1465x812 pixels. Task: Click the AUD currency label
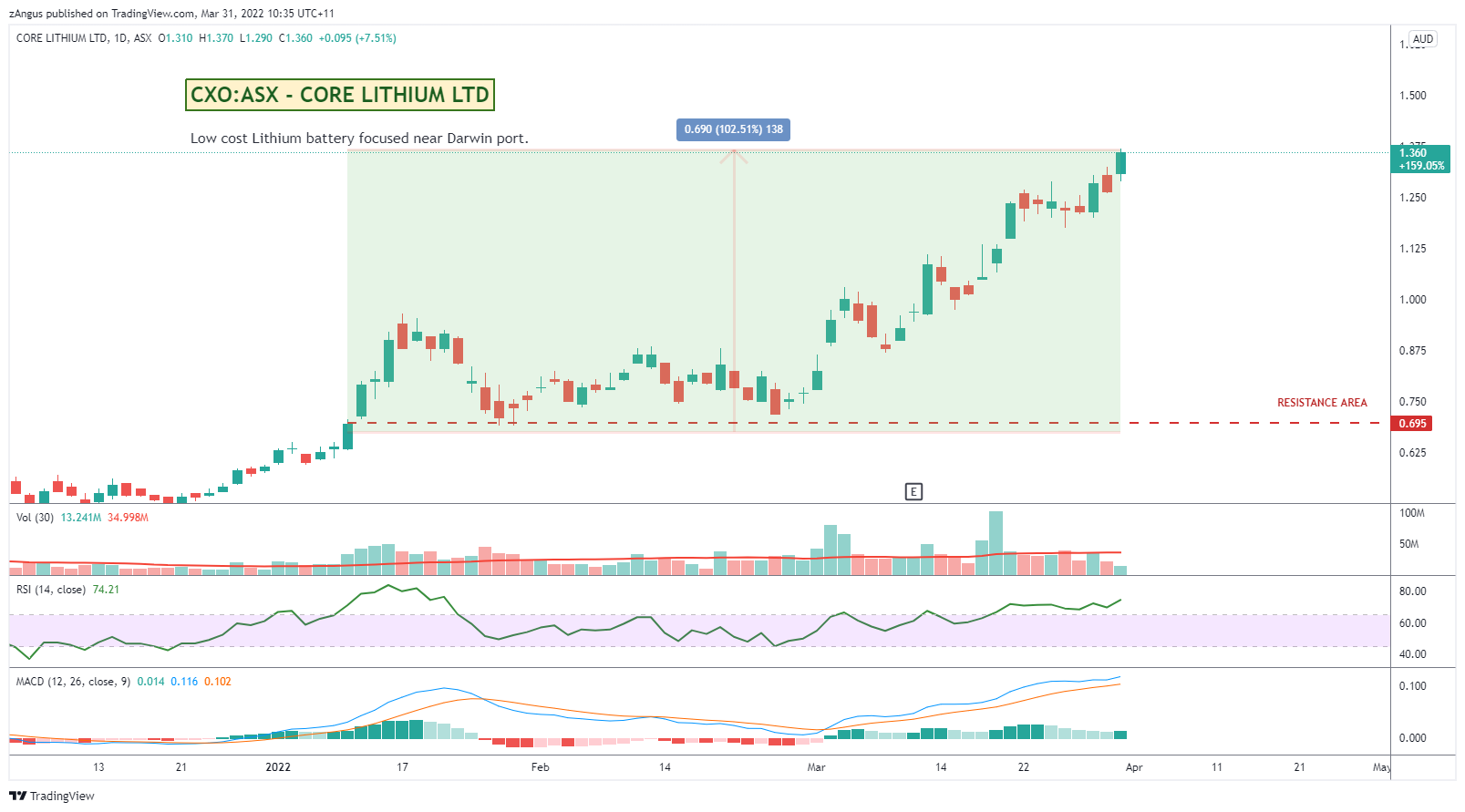1423,39
